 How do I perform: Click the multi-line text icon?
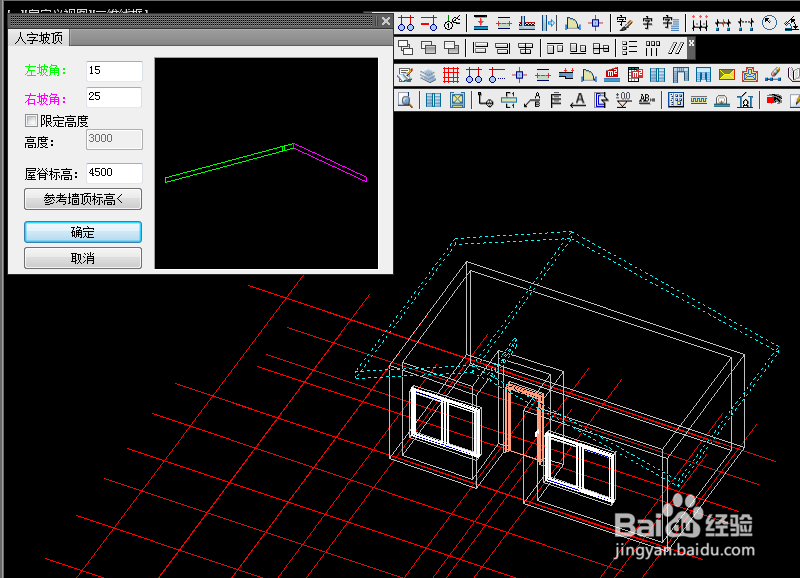pyautogui.click(x=670, y=23)
